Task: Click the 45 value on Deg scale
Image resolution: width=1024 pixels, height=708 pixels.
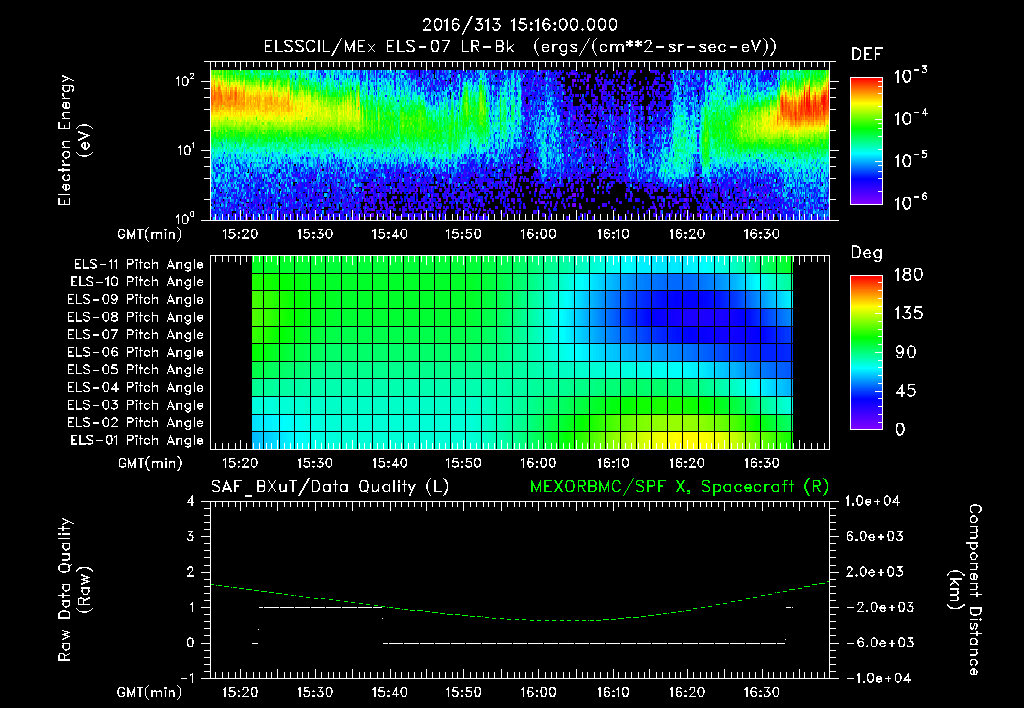Action: (906, 391)
